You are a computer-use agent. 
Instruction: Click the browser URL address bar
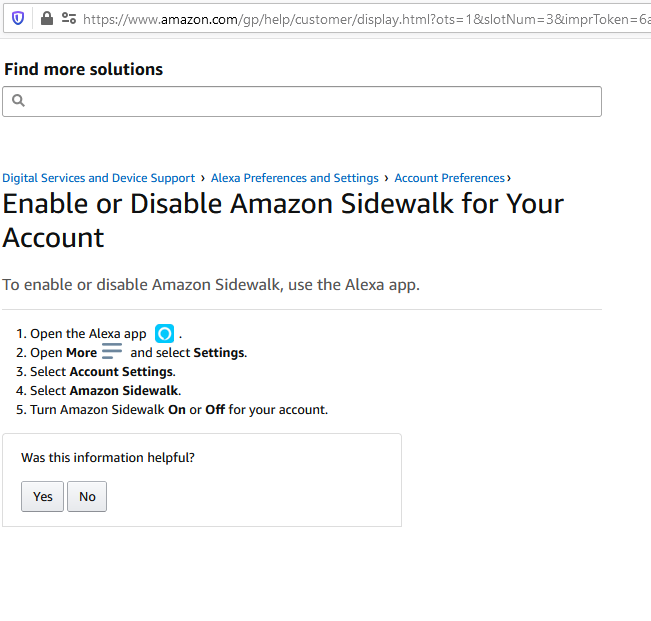(x=360, y=18)
